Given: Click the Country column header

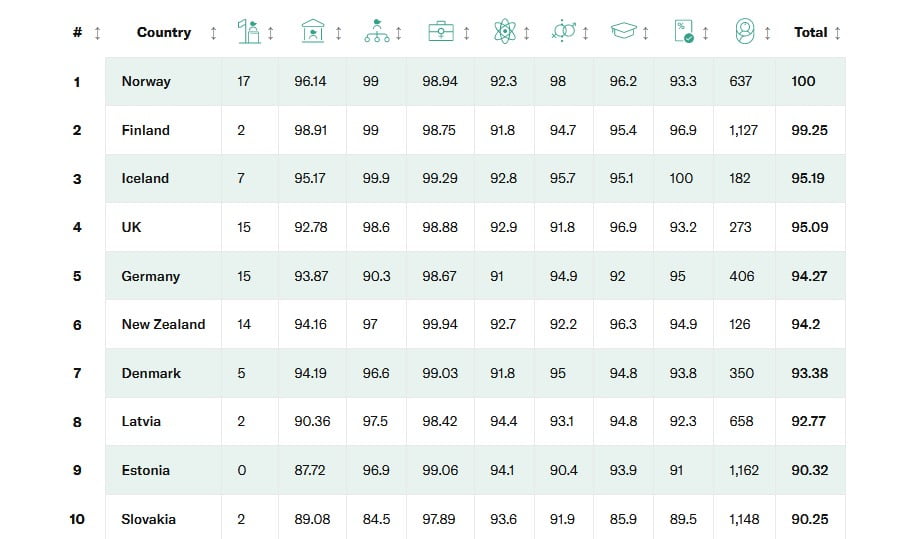Looking at the screenshot, I should pyautogui.click(x=163, y=32).
